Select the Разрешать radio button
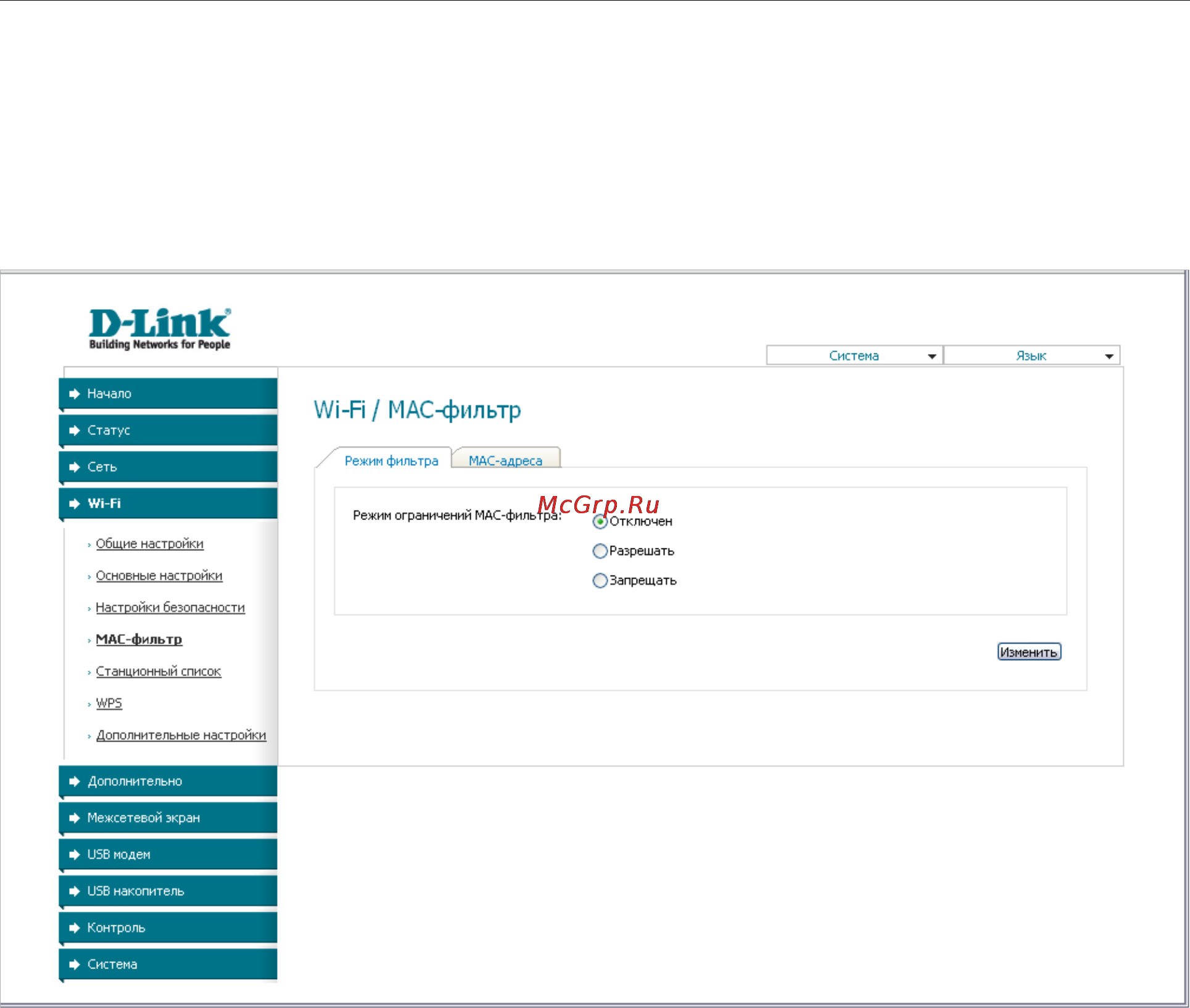This screenshot has width=1190, height=1008. tap(600, 551)
